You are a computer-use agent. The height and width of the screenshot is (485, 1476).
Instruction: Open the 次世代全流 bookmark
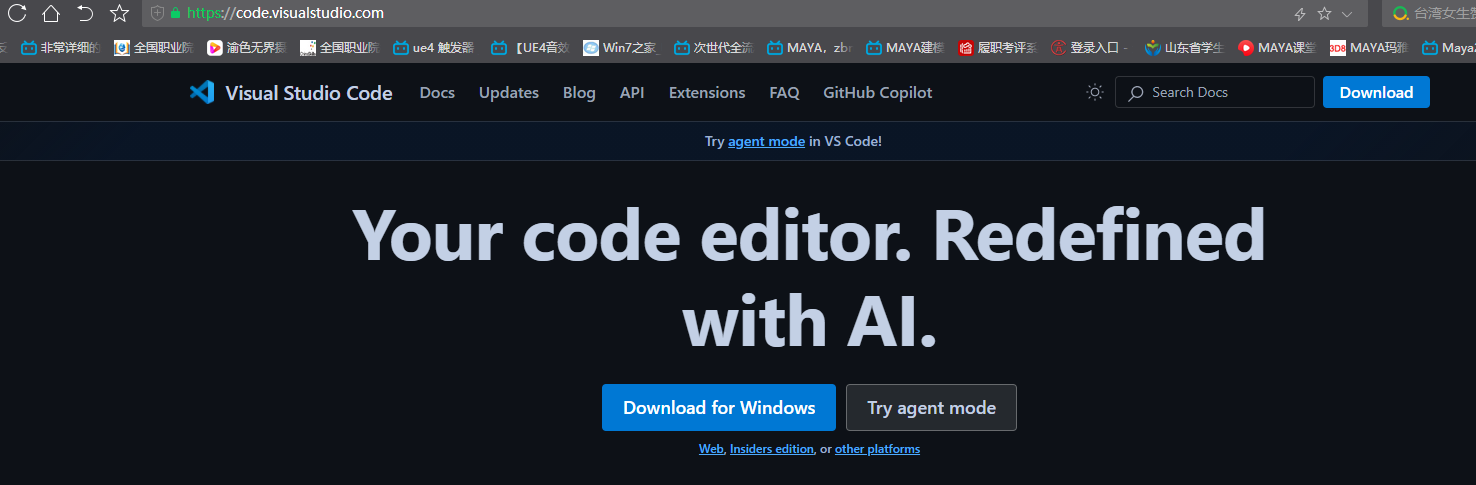click(x=713, y=47)
